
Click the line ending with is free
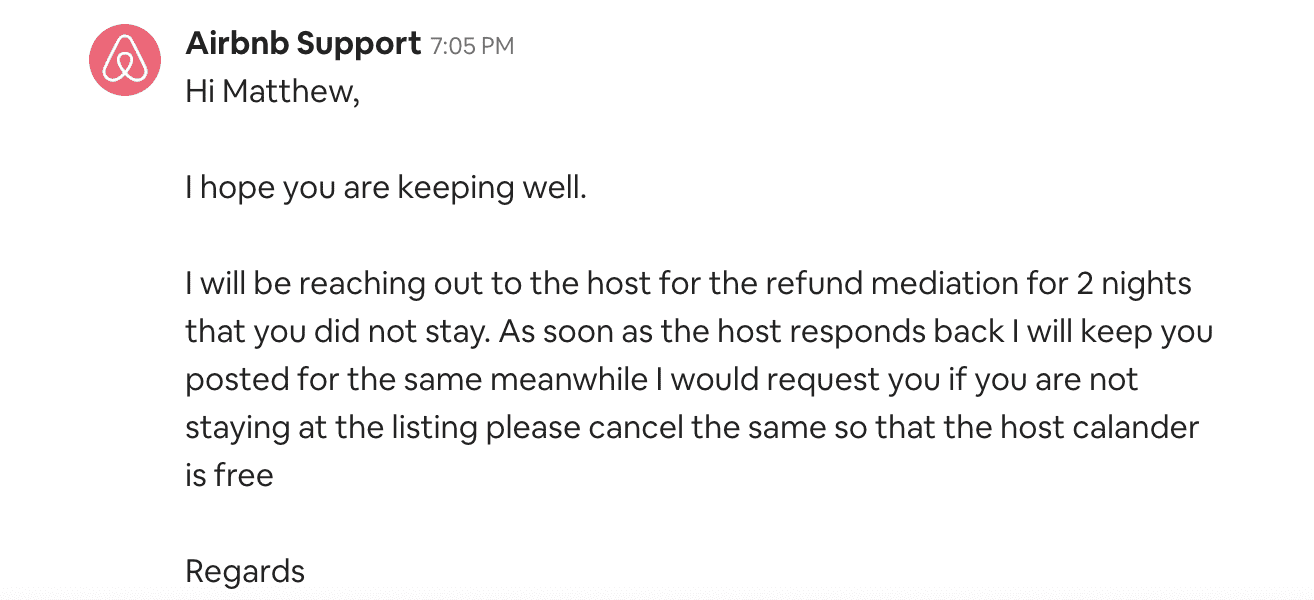228,475
